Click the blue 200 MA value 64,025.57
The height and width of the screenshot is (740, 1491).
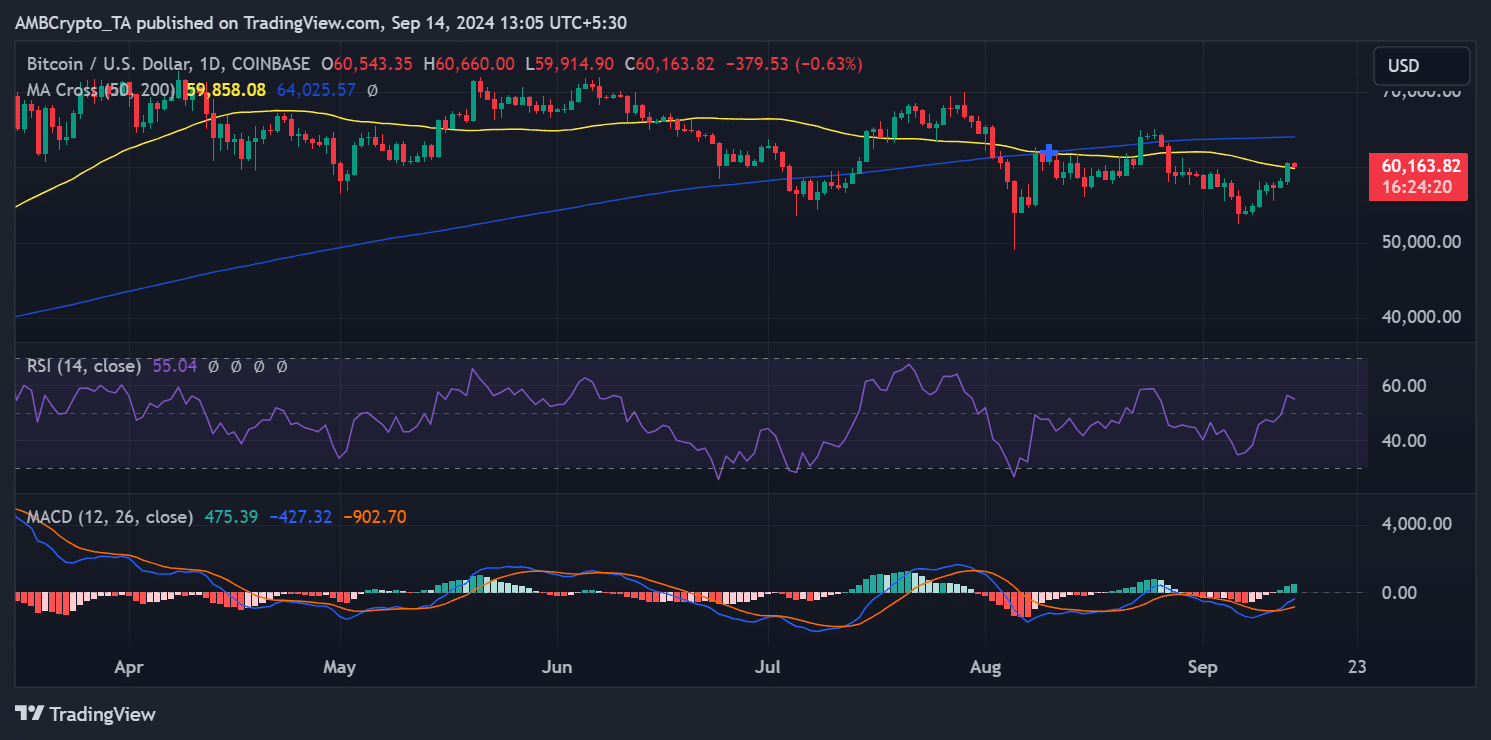[317, 90]
